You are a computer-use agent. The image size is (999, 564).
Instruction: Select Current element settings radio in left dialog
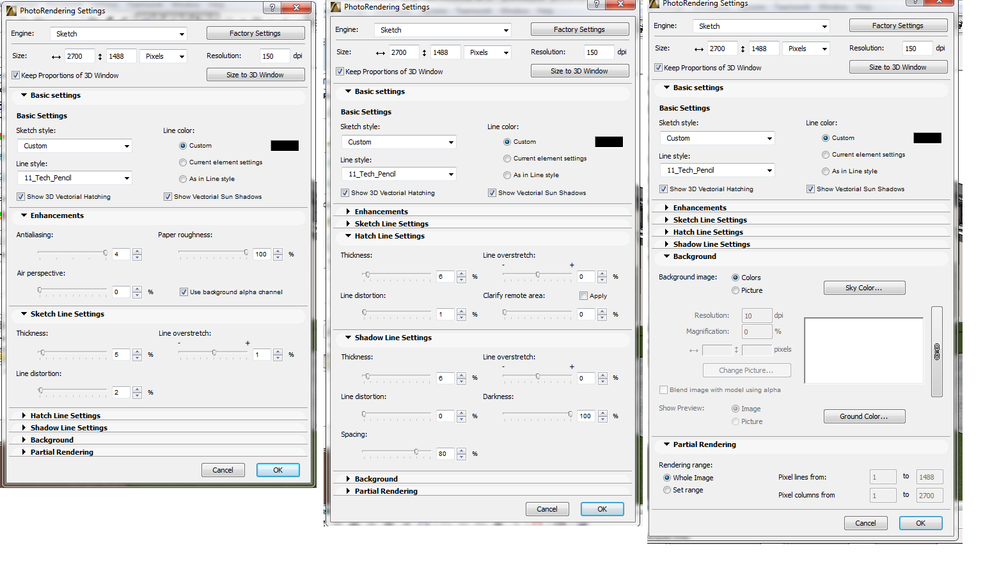(x=183, y=162)
